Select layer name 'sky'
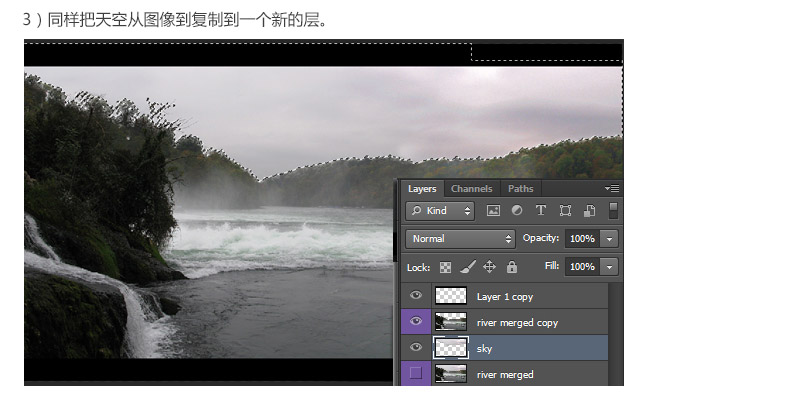The height and width of the screenshot is (393, 800). (x=484, y=349)
